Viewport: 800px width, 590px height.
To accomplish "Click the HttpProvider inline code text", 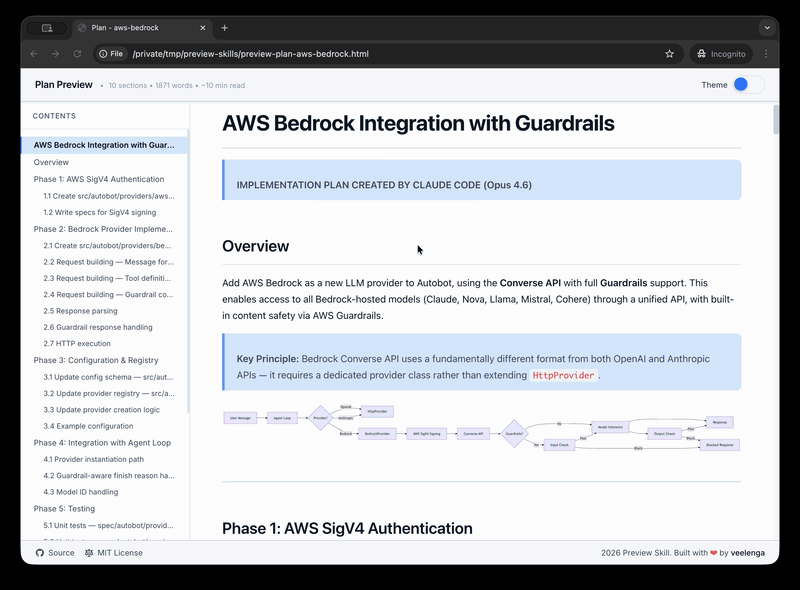I will pyautogui.click(x=563, y=375).
